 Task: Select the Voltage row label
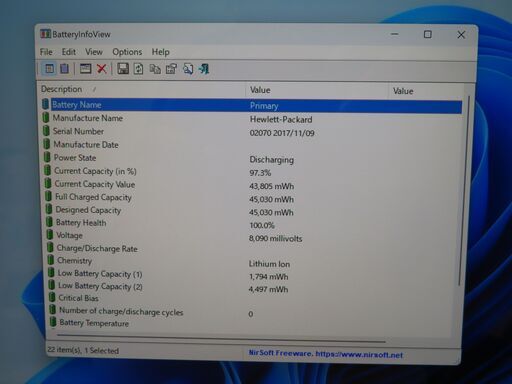(69, 235)
